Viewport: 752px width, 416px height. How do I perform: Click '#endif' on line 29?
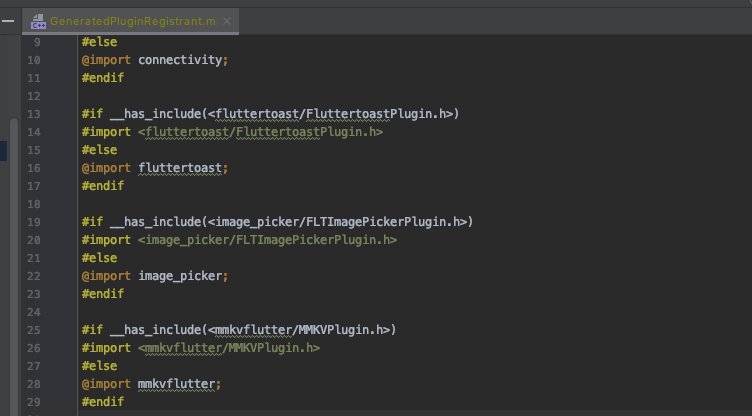tap(103, 402)
